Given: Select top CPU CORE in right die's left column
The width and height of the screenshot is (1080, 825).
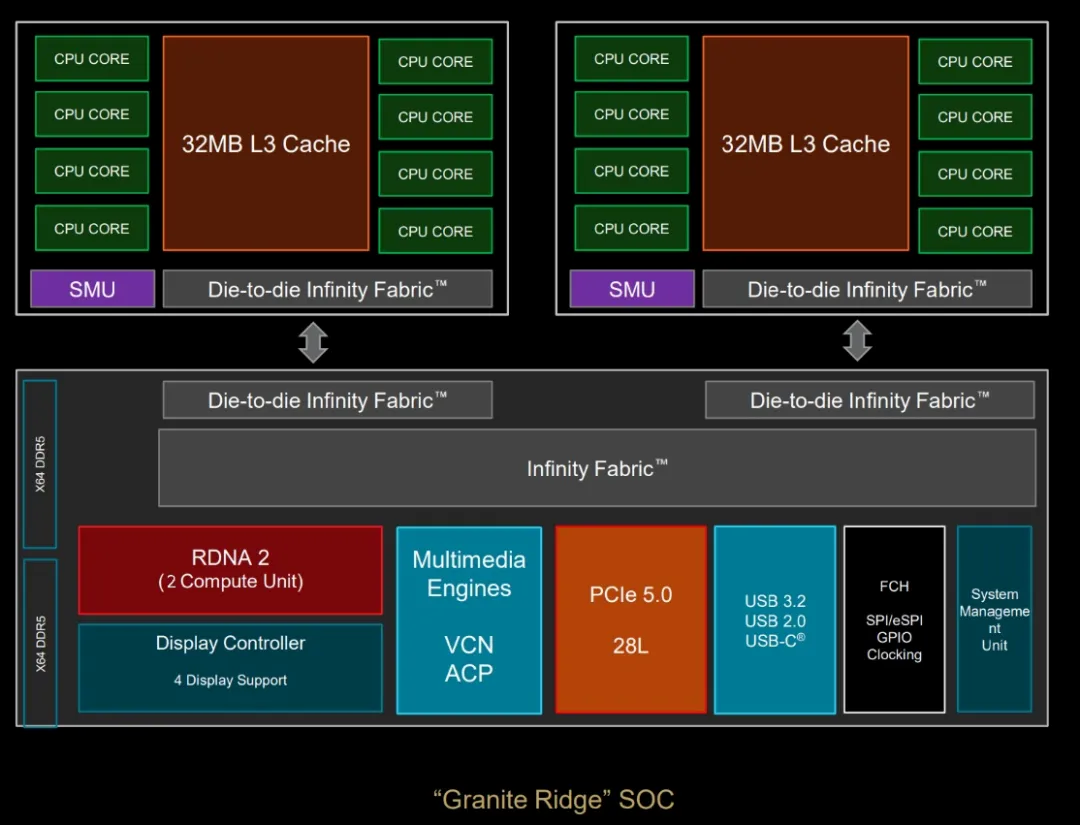Looking at the screenshot, I should click(632, 59).
